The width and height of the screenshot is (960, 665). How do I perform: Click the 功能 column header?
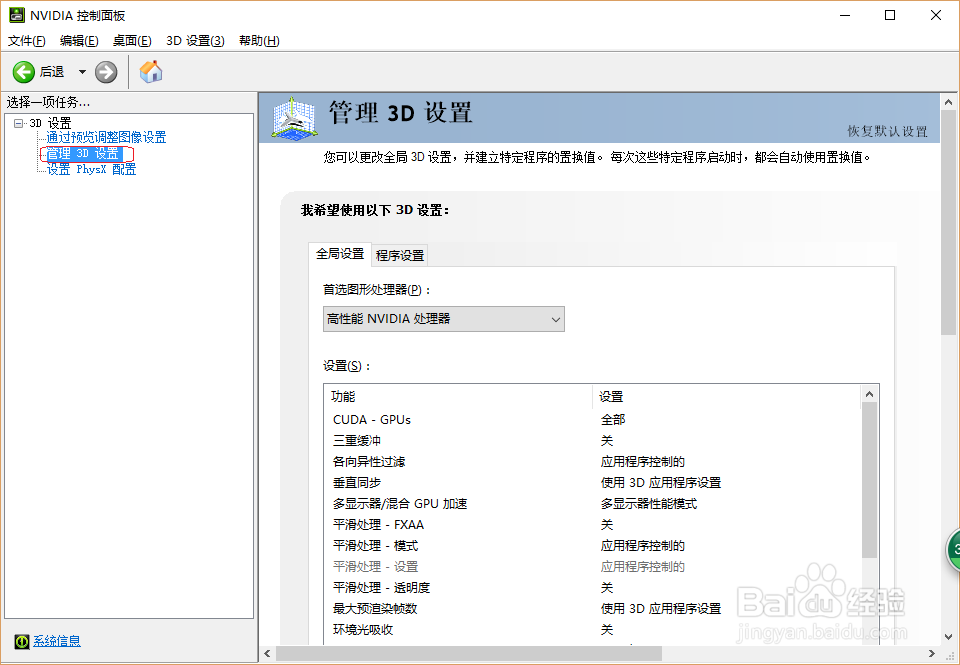(x=458, y=396)
